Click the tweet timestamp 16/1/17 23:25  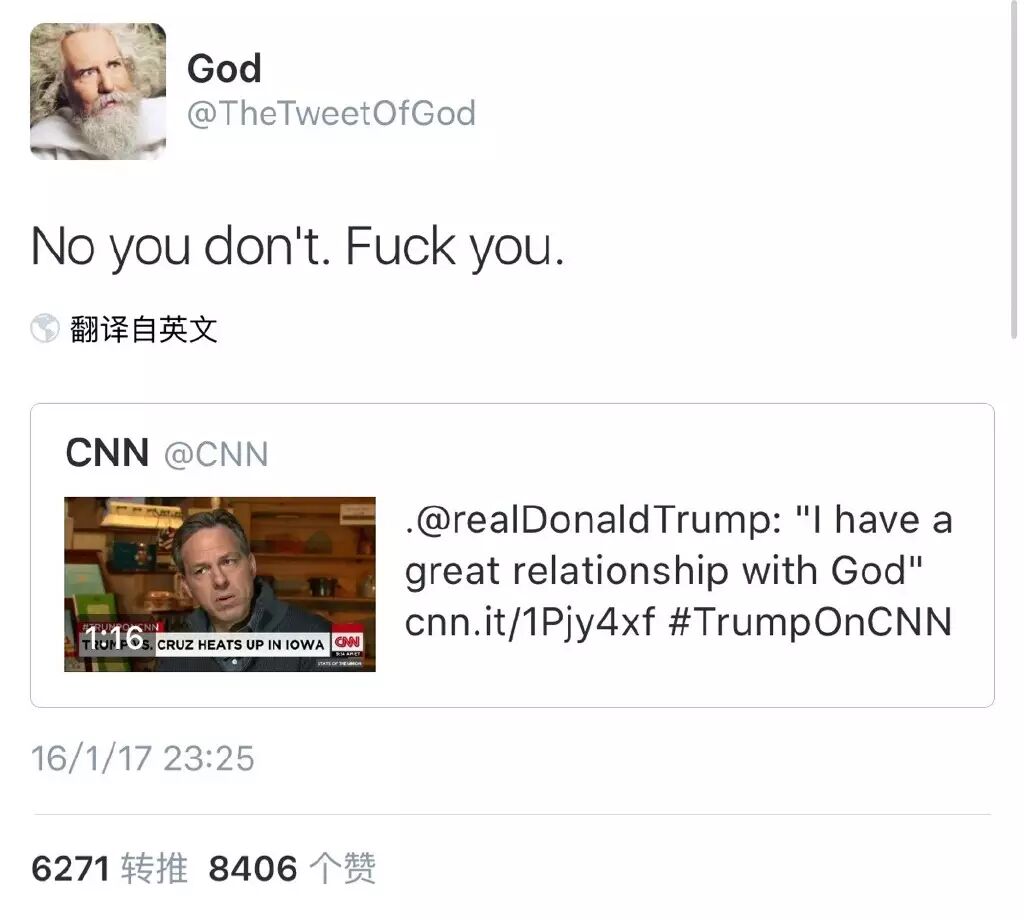coord(142,759)
